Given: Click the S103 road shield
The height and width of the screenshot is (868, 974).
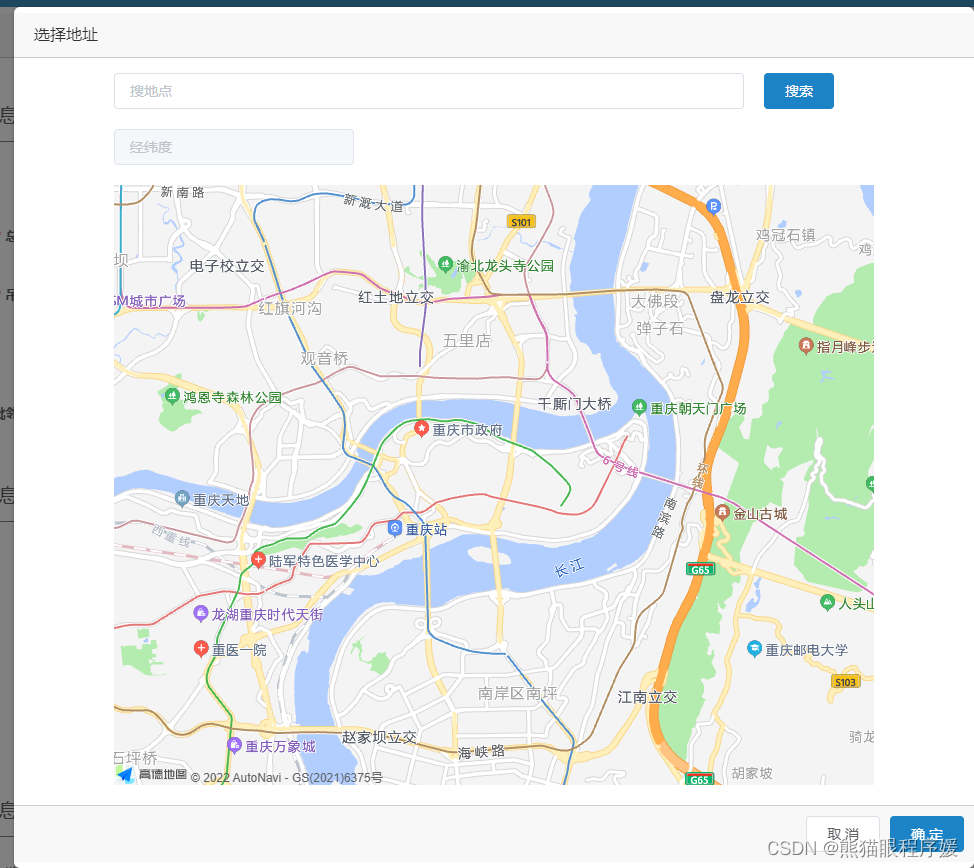Looking at the screenshot, I should point(845,682).
